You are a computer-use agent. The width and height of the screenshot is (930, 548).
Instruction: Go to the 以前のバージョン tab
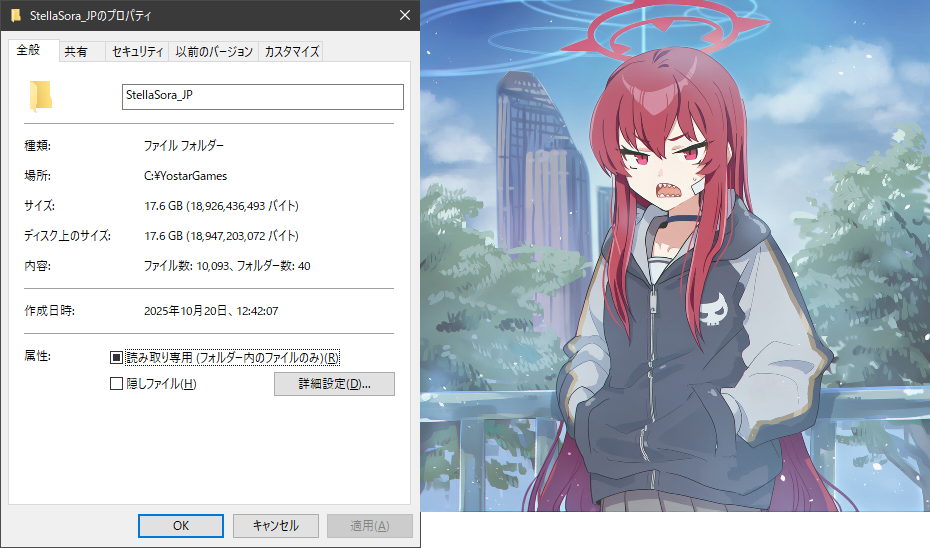[214, 52]
